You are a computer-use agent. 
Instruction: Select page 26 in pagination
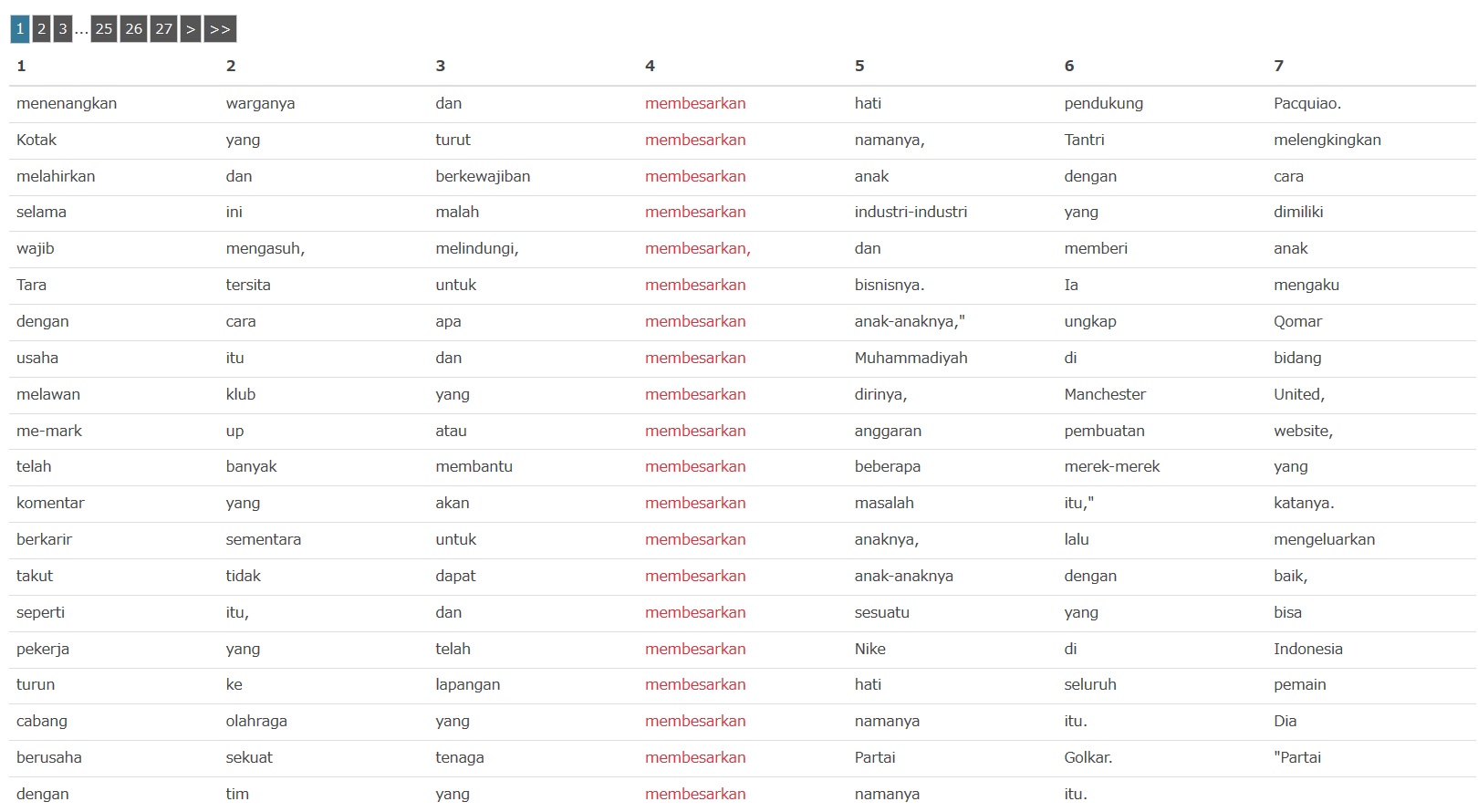pos(134,29)
